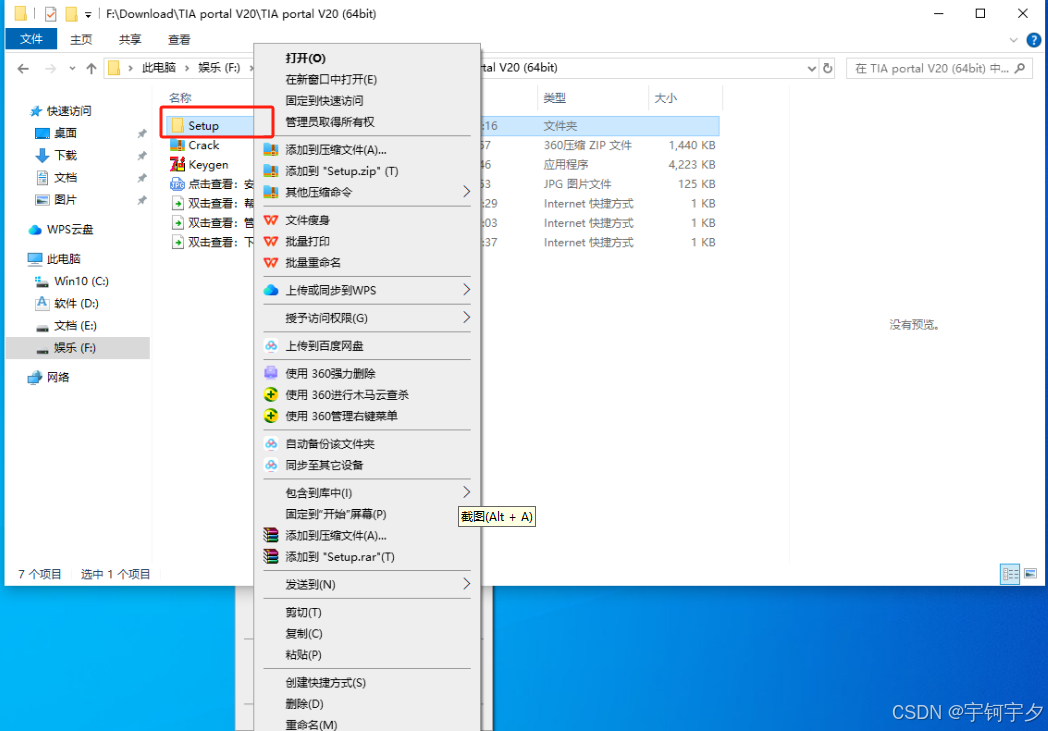The image size is (1048, 731).
Task: Click the Crack zip archive icon
Action: tap(177, 145)
